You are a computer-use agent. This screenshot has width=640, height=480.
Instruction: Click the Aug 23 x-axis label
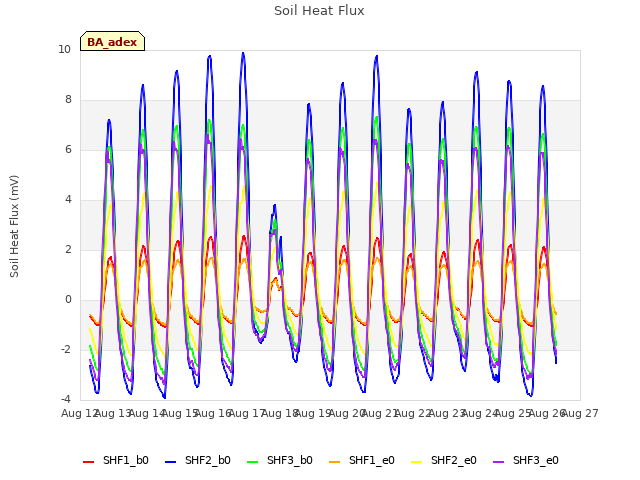[x=447, y=414]
